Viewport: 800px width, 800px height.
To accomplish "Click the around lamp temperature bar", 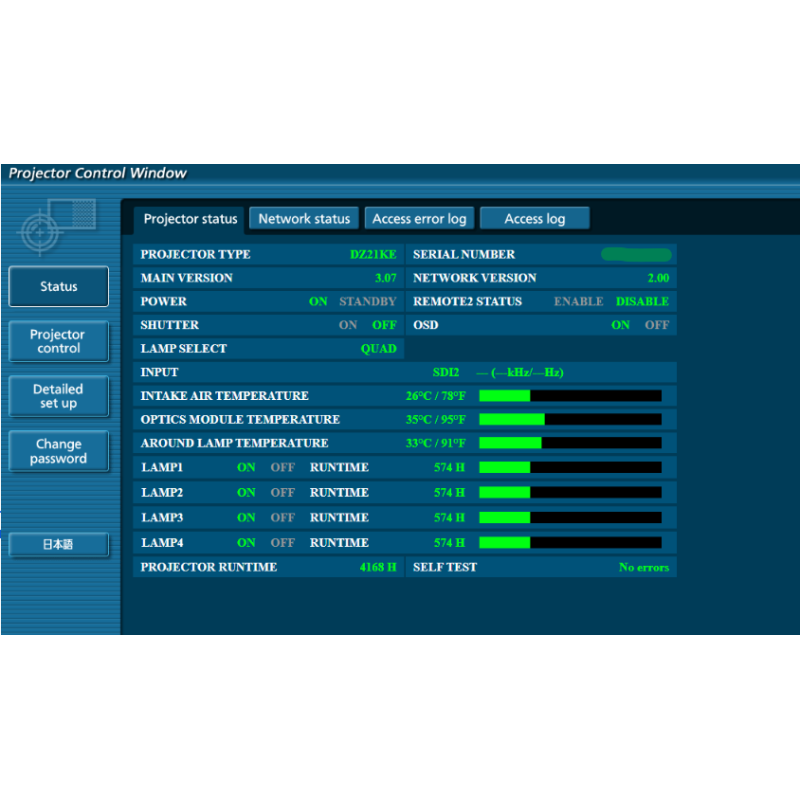I will click(570, 443).
